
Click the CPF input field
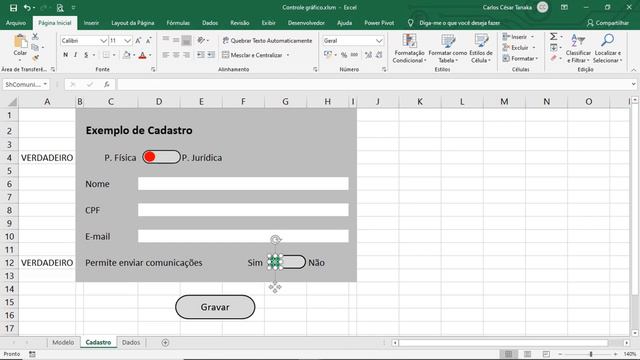tap(243, 210)
